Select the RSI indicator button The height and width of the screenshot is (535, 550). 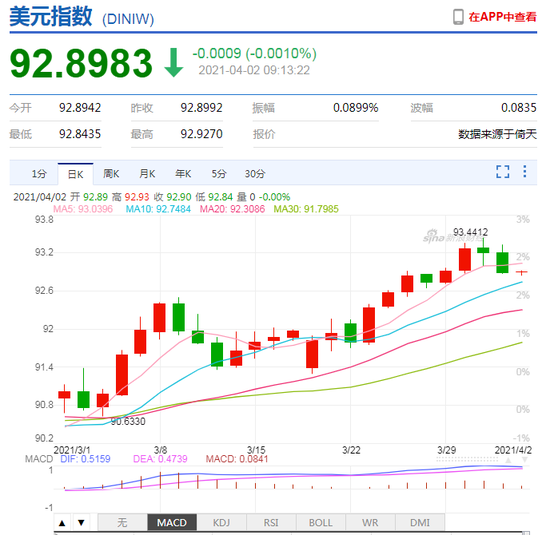pos(271,523)
